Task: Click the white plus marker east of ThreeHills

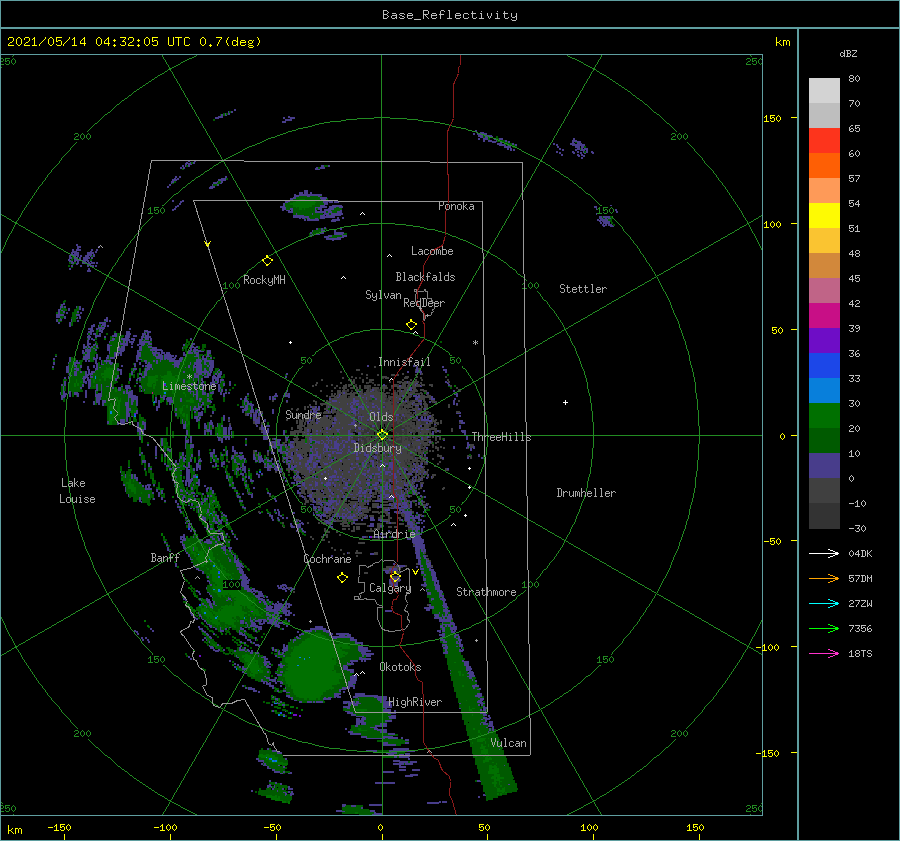Action: [x=565, y=402]
